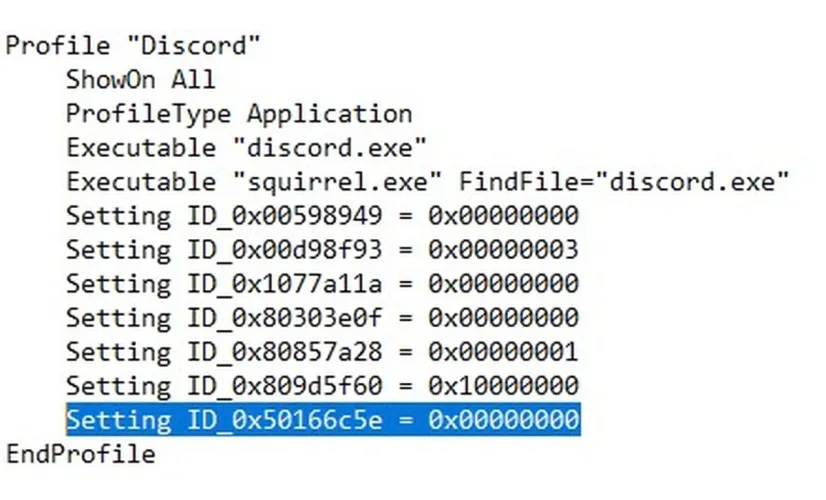Click the value 0x00000003
Viewport: 826px width, 500px height.
[x=502, y=250]
